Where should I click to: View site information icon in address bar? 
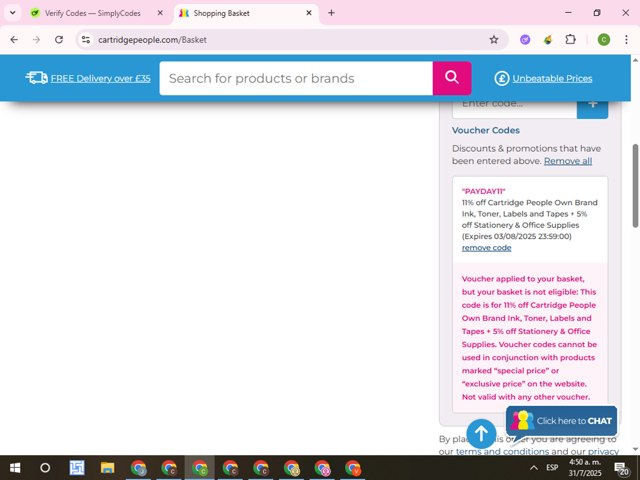coord(86,40)
